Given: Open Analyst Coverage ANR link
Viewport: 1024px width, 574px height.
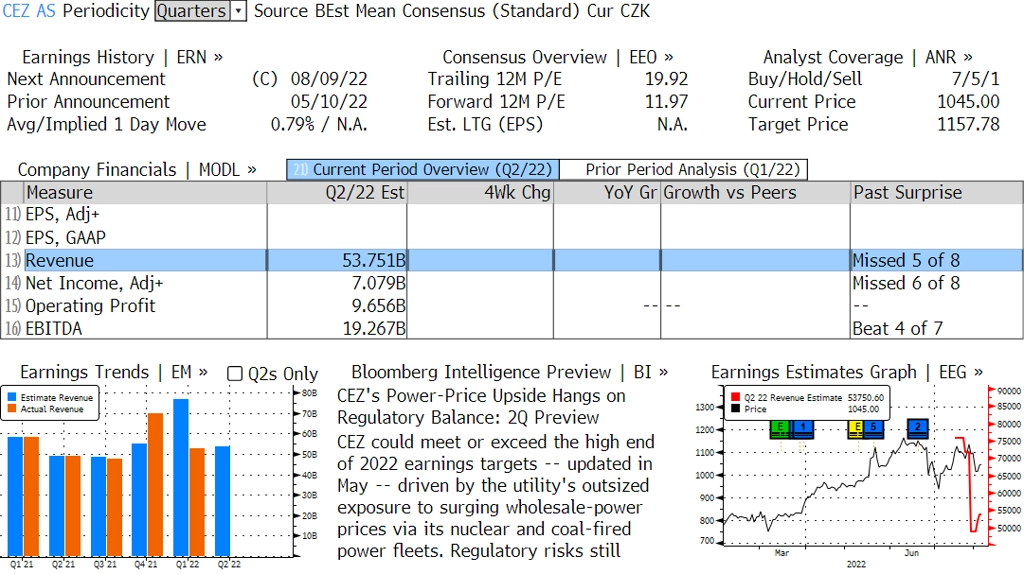Looking at the screenshot, I should [x=867, y=57].
